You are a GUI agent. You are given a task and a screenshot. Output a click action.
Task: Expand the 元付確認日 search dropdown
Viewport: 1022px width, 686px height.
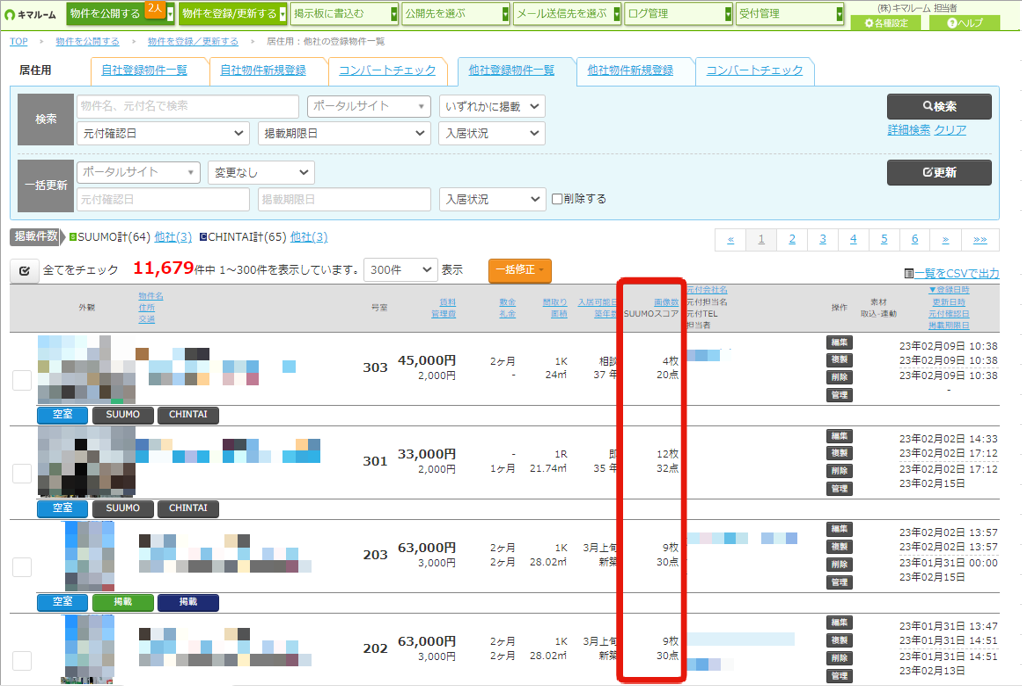point(163,133)
